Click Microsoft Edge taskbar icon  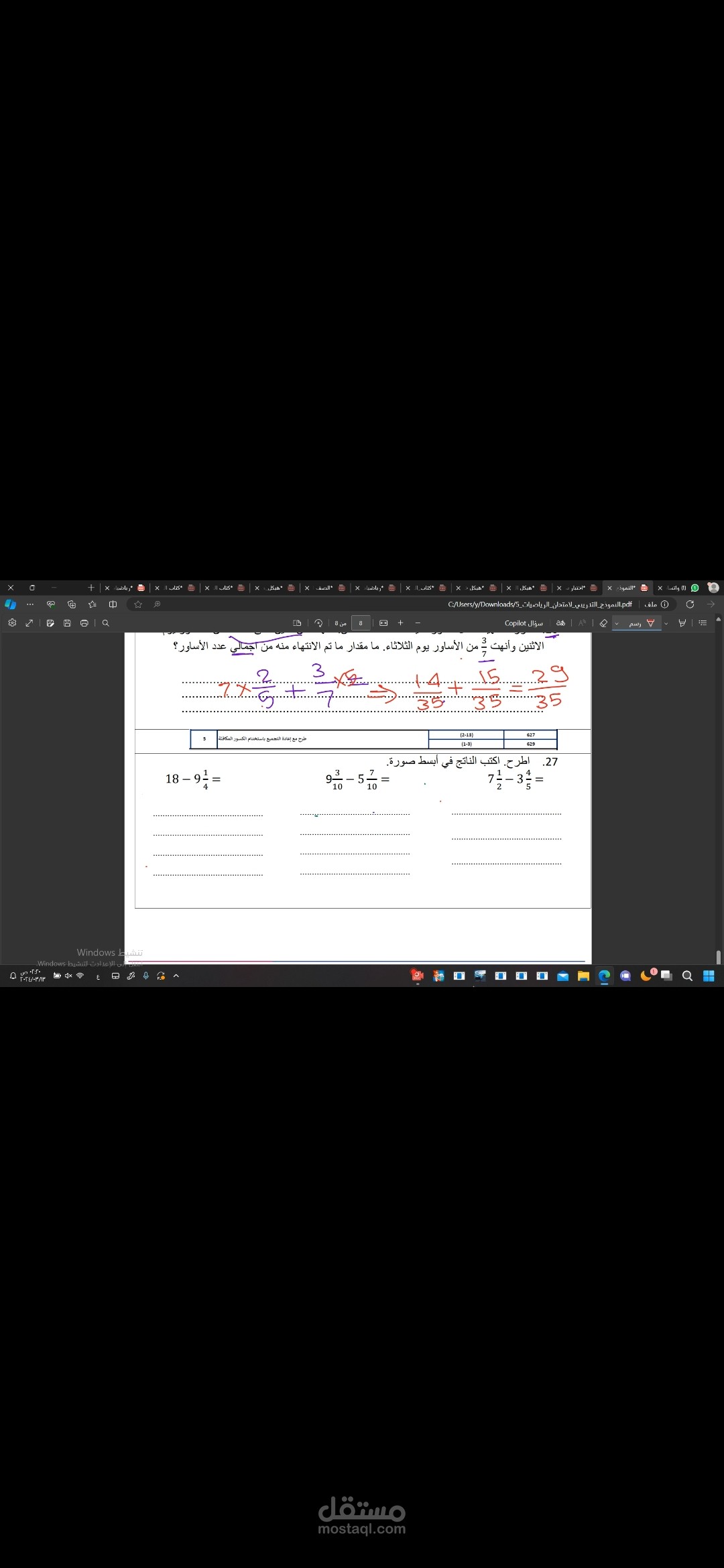[604, 976]
